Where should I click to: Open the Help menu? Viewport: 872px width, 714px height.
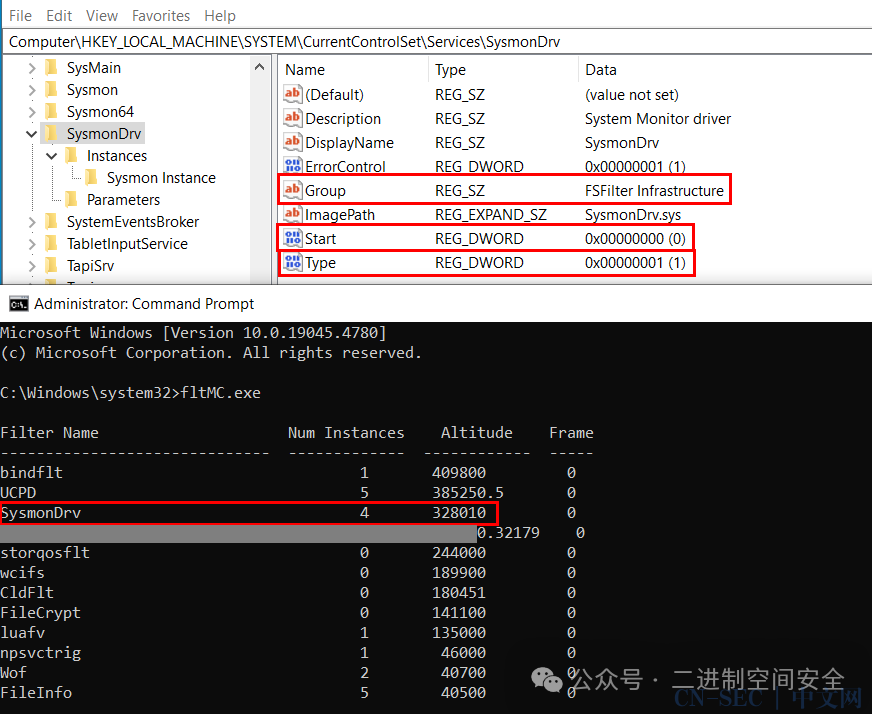(220, 16)
